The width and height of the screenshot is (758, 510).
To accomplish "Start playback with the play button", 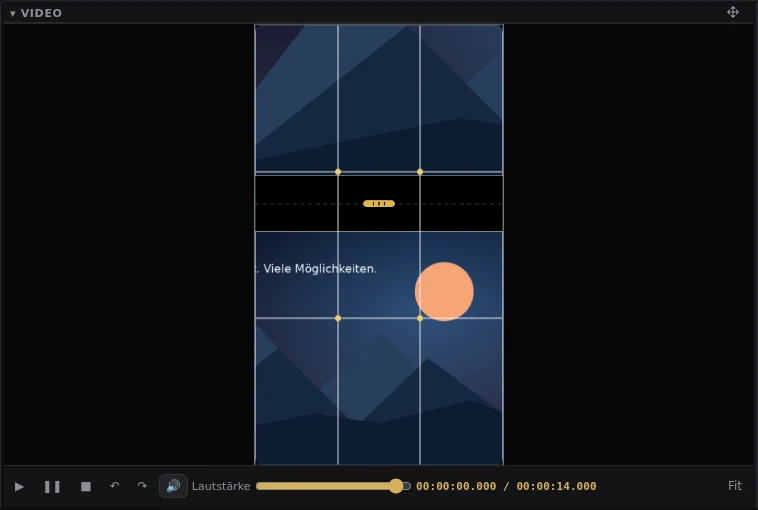I will point(19,486).
